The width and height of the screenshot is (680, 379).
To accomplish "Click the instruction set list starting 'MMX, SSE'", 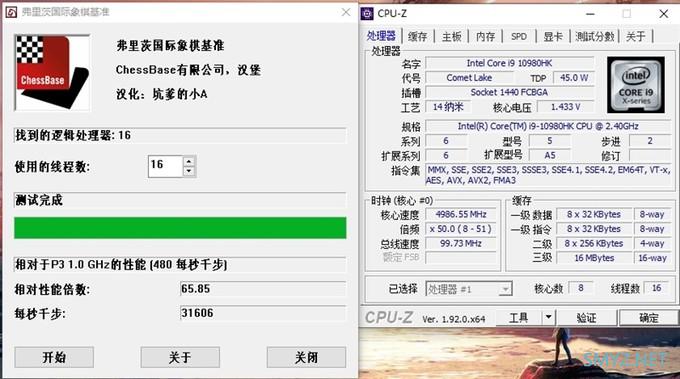I will click(548, 175).
